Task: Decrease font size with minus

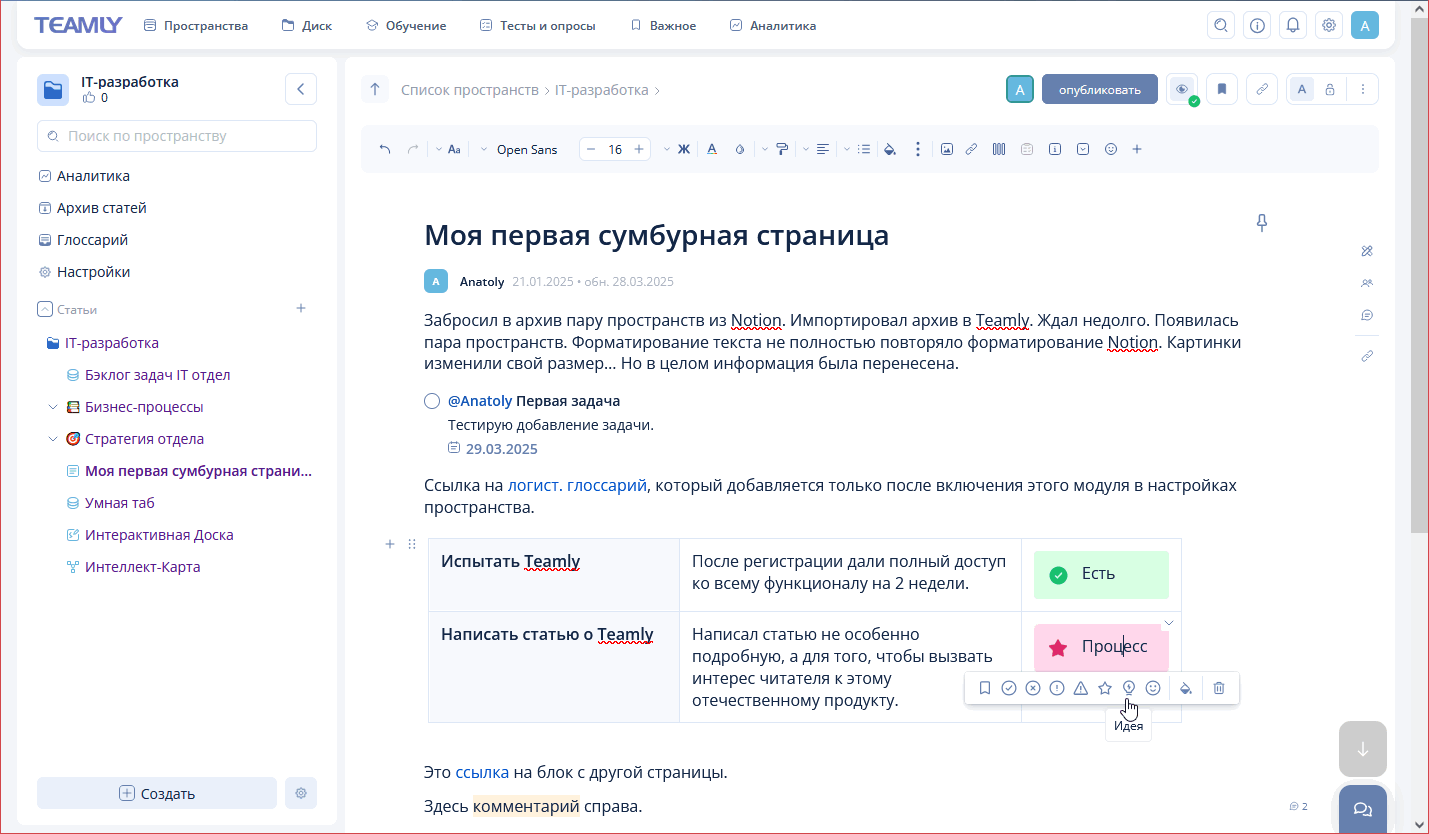Action: pyautogui.click(x=591, y=150)
